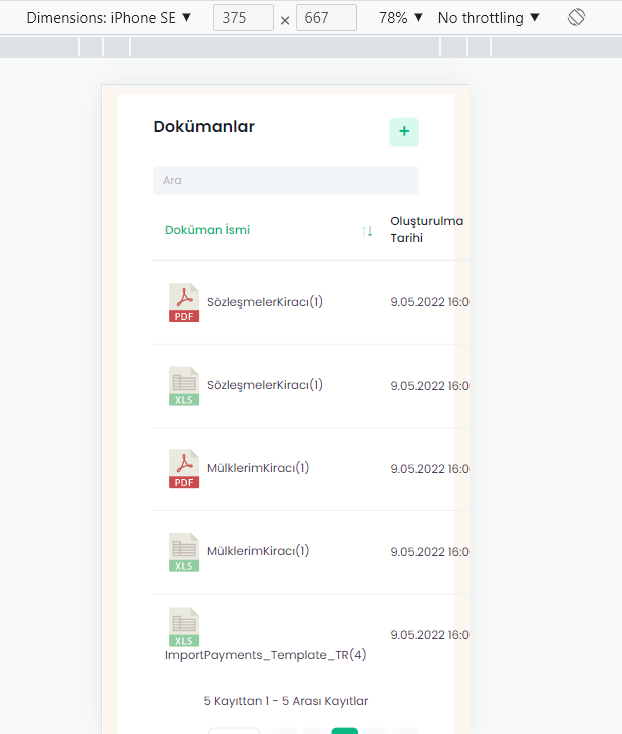Open the Dimensions: iPhone SE dropdown
The image size is (622, 734).
click(x=109, y=18)
